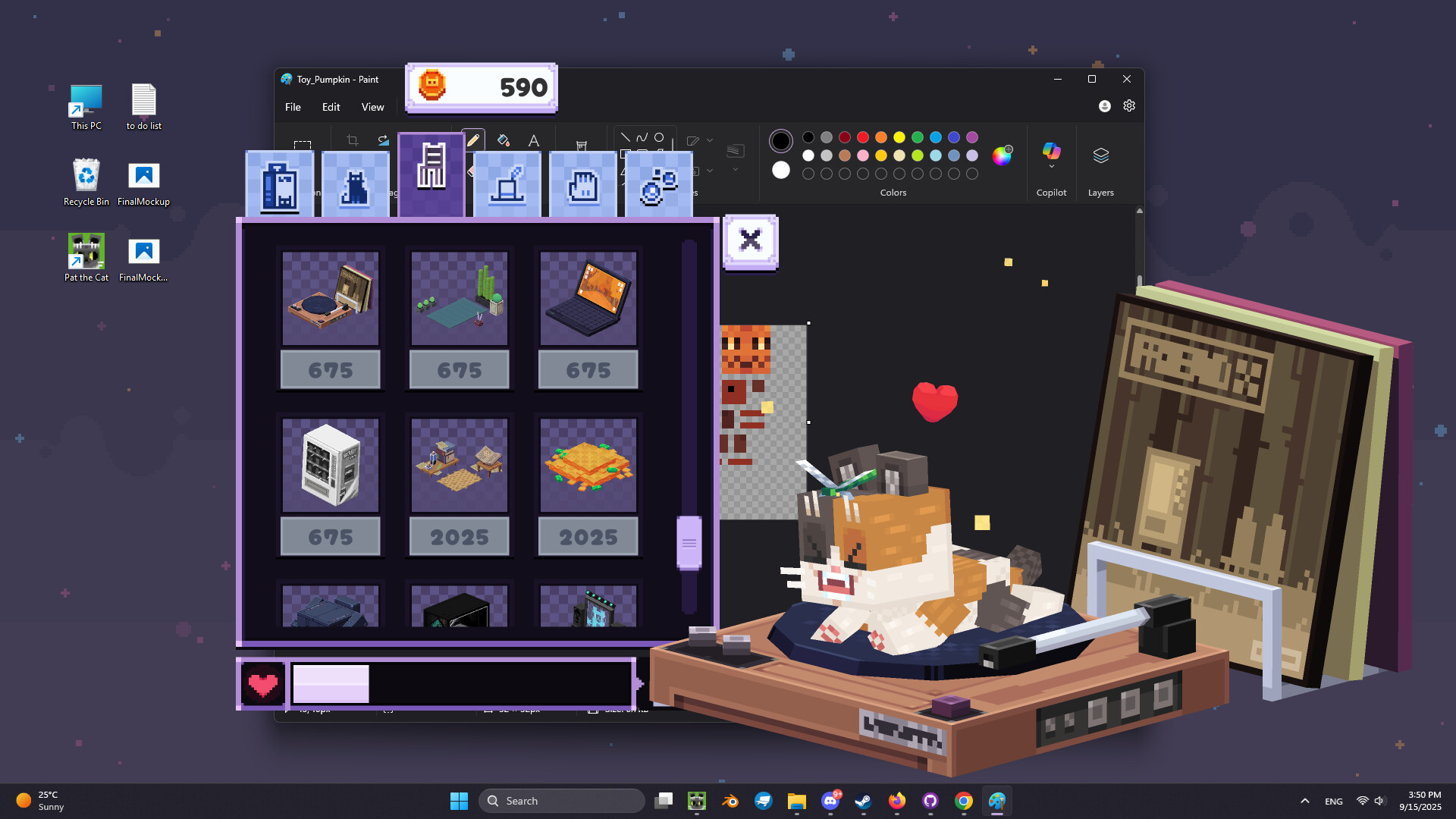Select the Fill with color bucket tool
Screen dimensions: 1456x819
coord(502,140)
